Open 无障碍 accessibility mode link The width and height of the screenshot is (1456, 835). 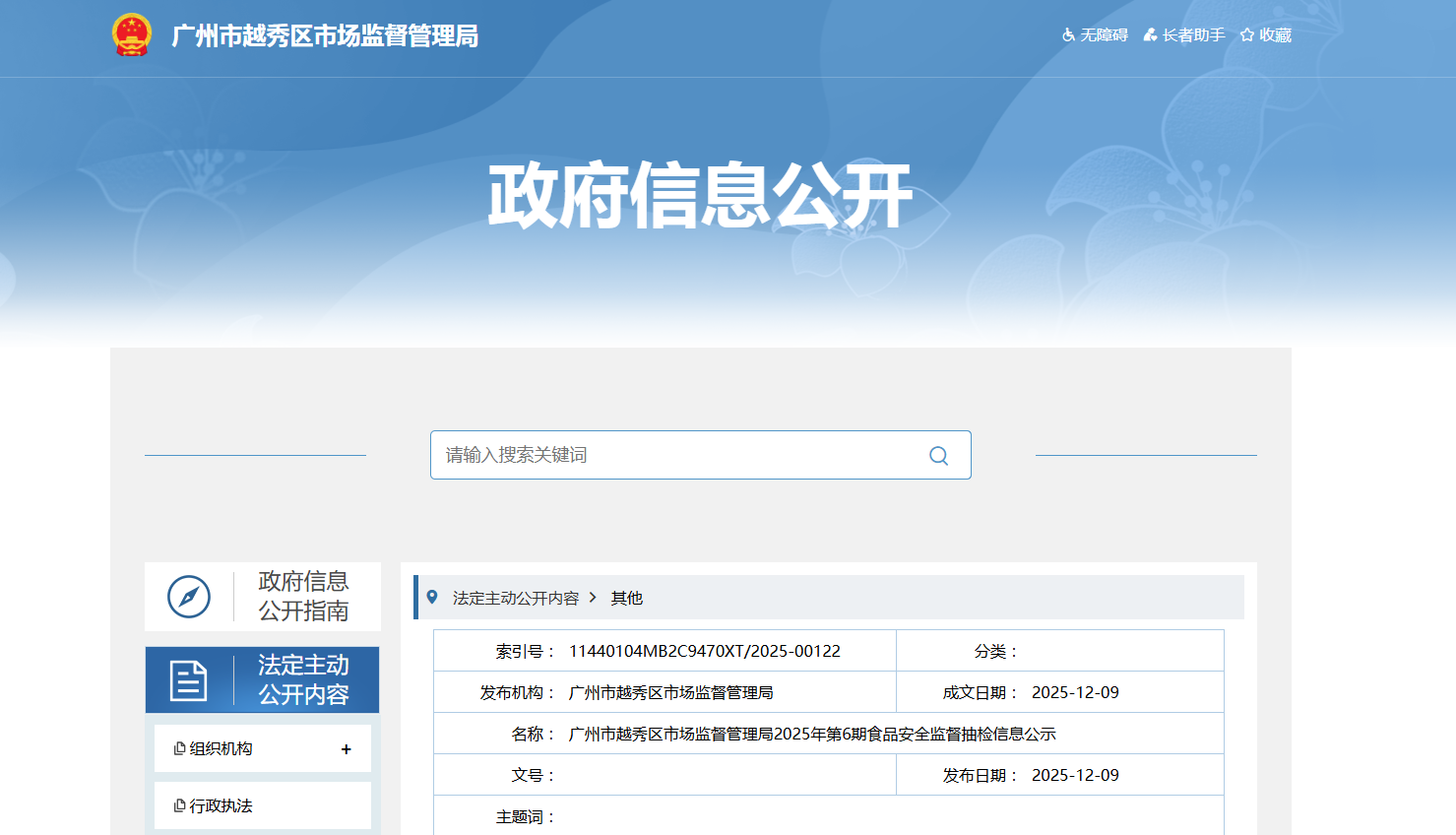tap(1104, 35)
